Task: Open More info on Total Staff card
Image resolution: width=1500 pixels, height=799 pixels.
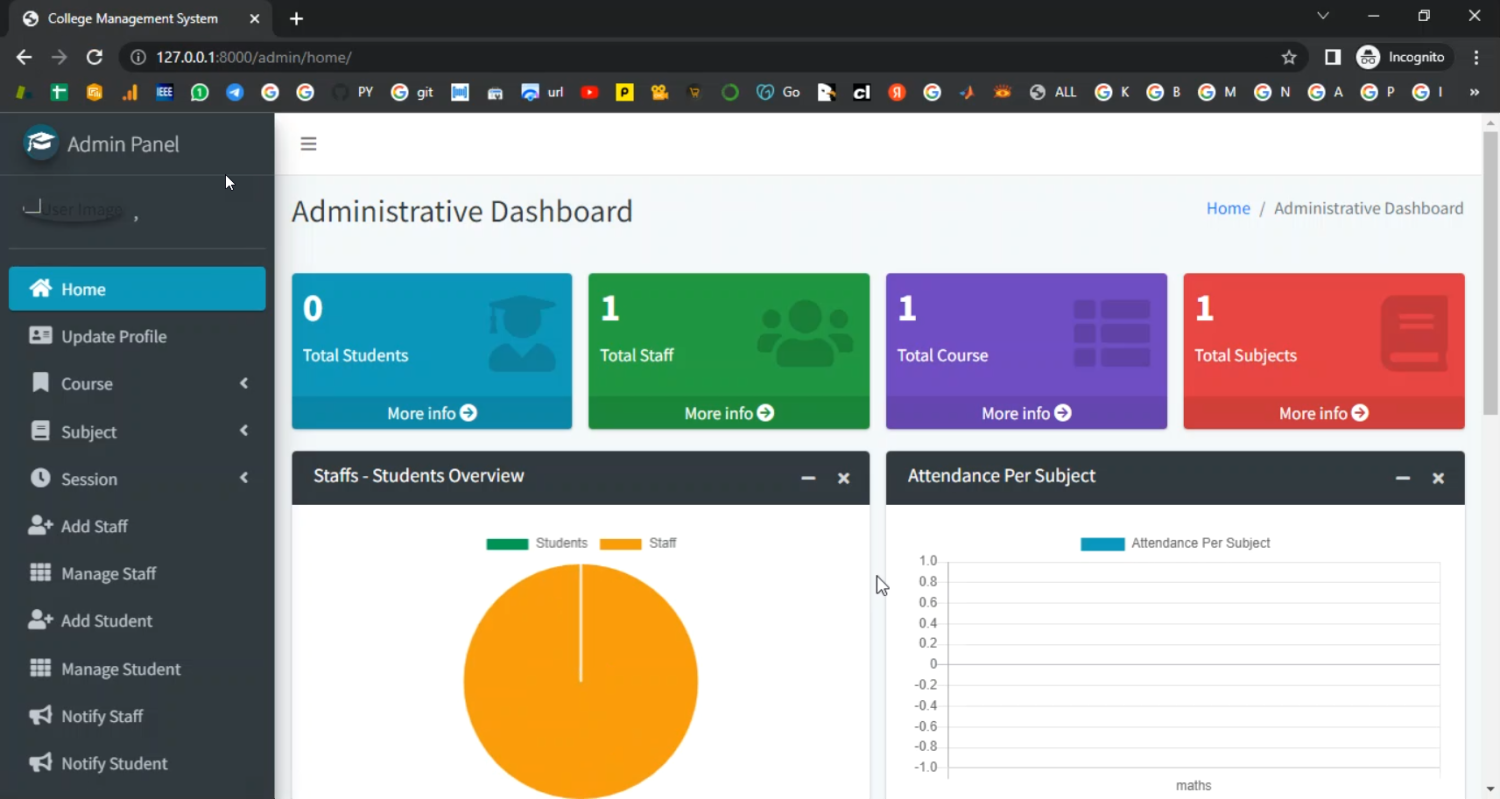Action: coord(729,413)
